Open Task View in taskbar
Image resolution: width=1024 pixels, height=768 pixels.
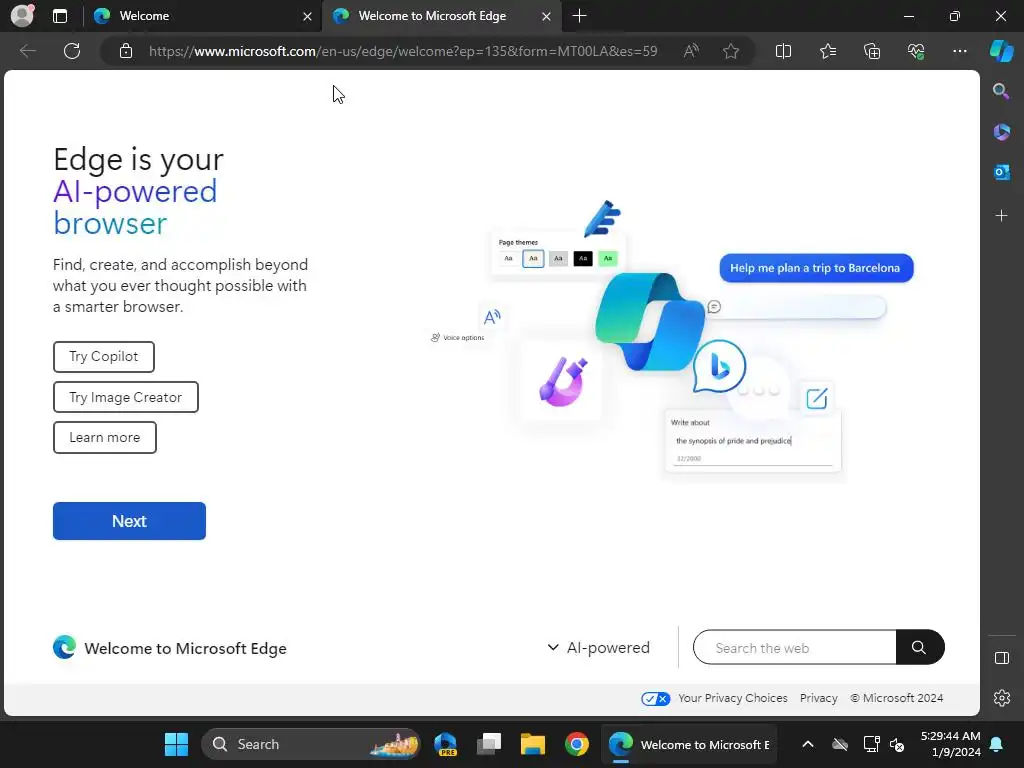coord(489,744)
